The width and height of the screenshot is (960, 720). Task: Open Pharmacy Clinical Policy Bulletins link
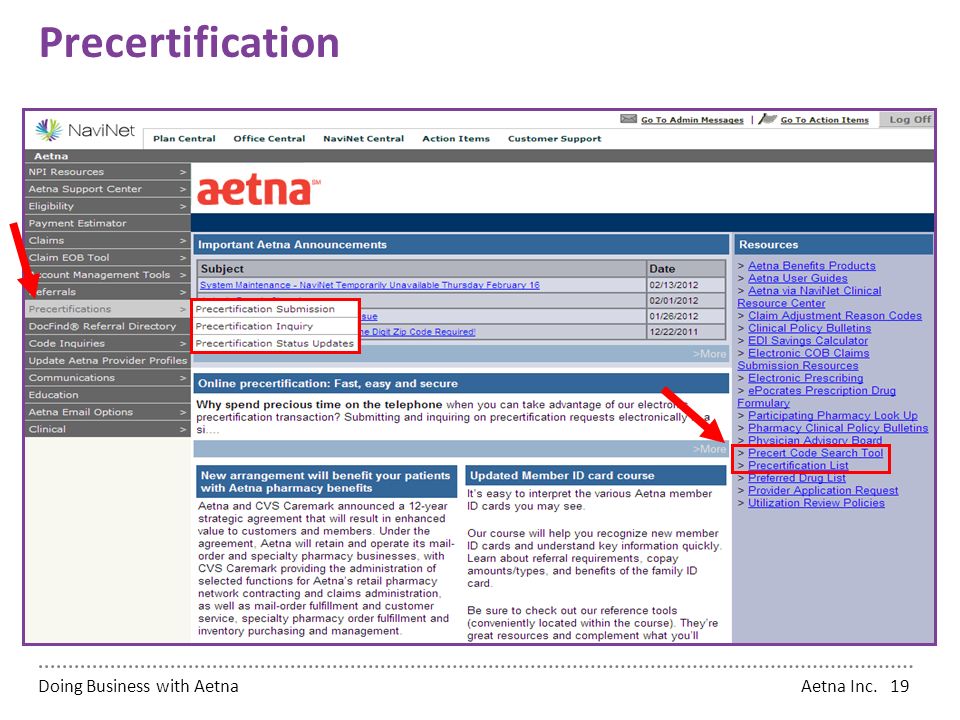[x=838, y=428]
